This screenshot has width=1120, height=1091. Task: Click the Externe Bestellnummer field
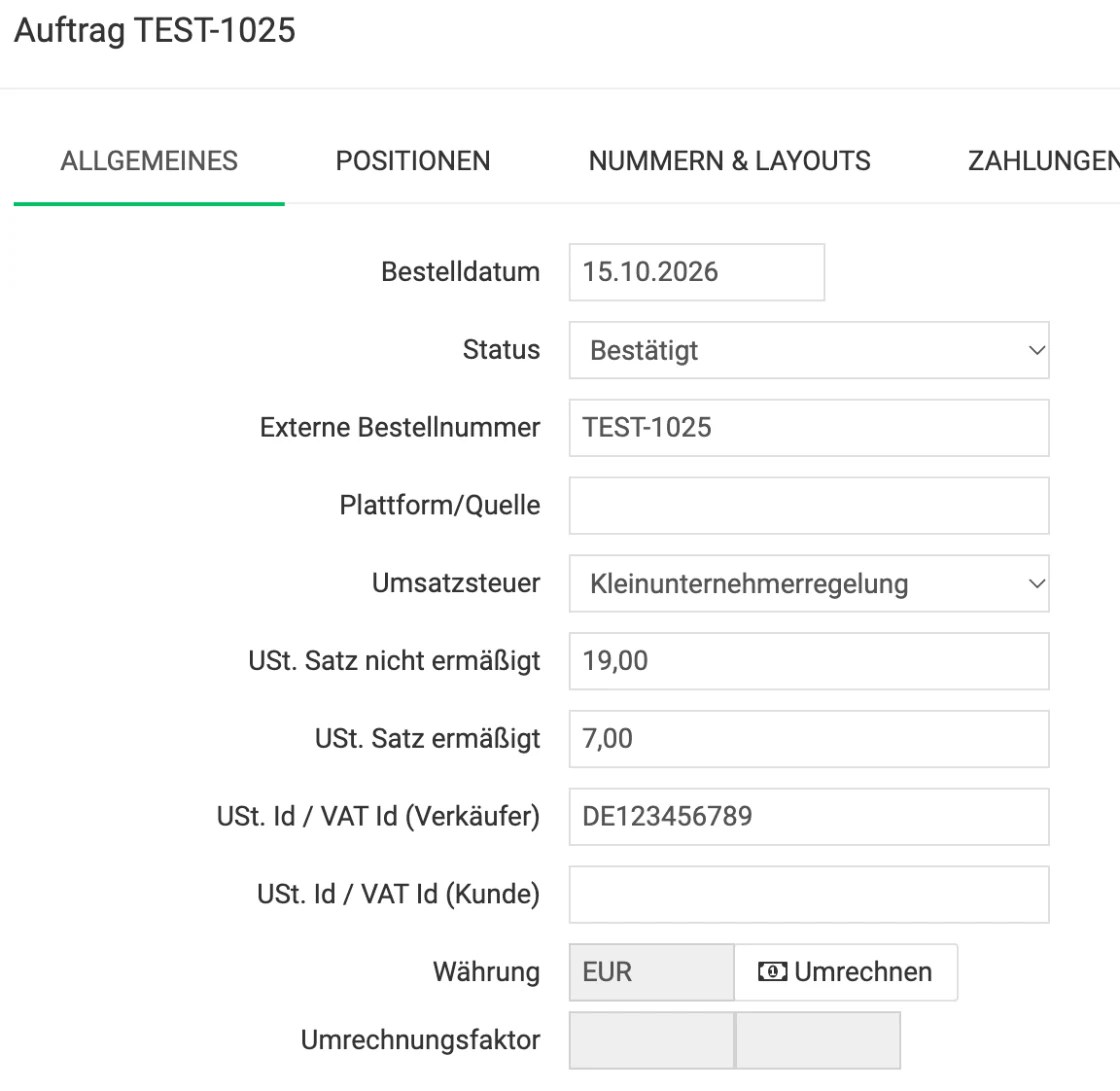809,428
